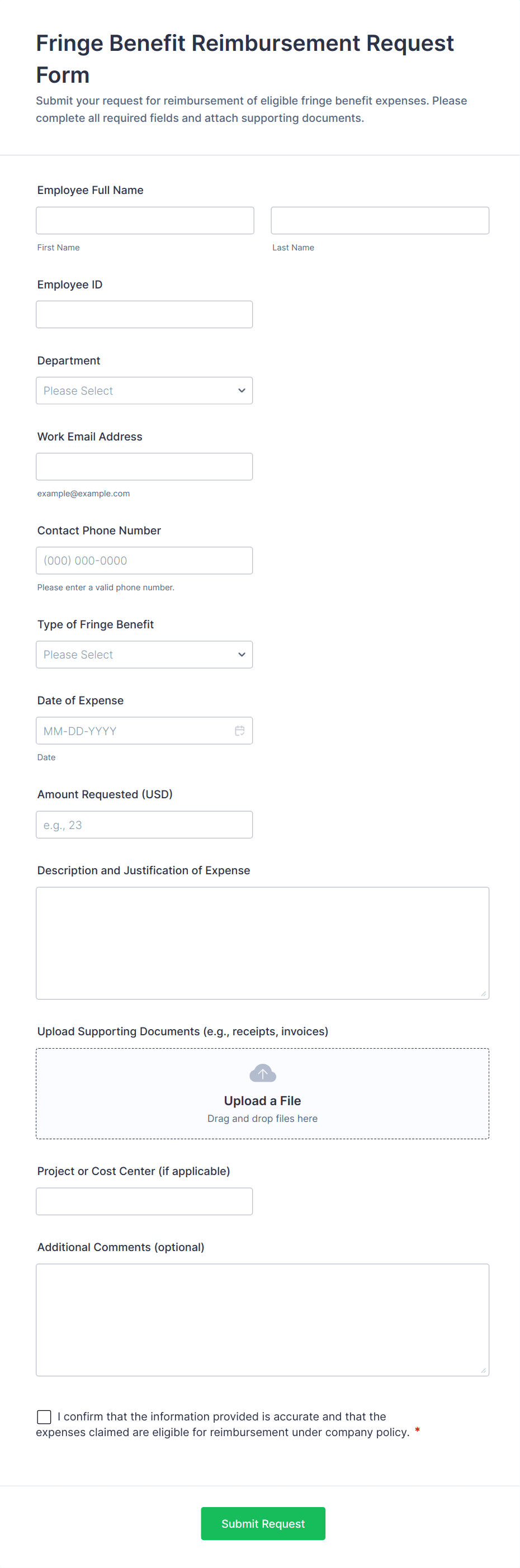520x1568 pixels.
Task: Open the Department dropdown
Action: pyautogui.click(x=144, y=391)
